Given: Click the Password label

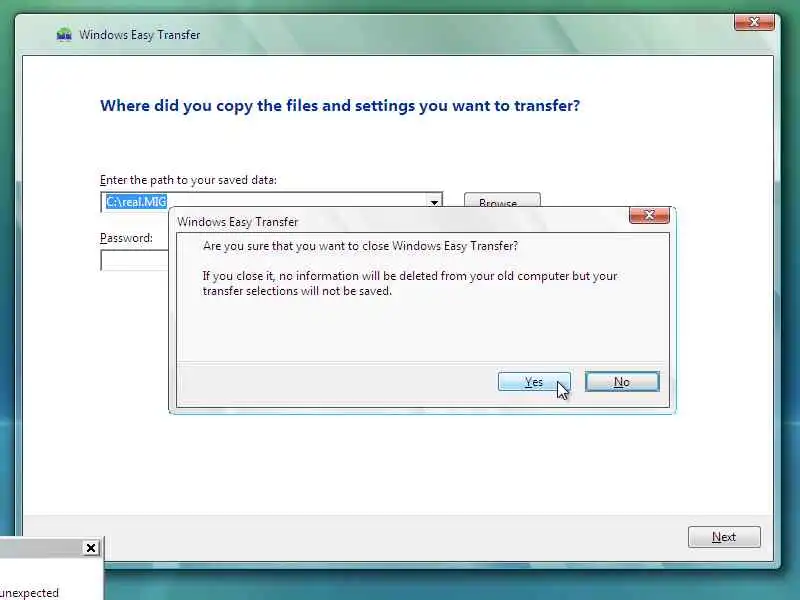Looking at the screenshot, I should (126, 238).
